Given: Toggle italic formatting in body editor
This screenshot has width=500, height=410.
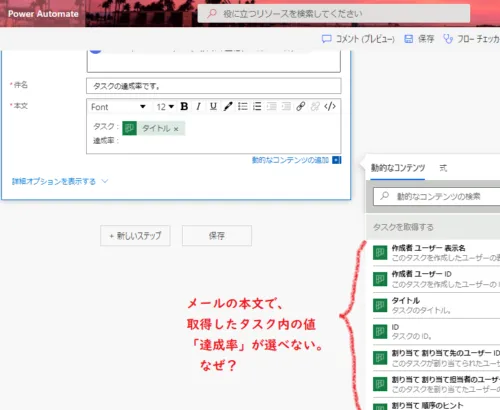Looking at the screenshot, I should point(199,107).
